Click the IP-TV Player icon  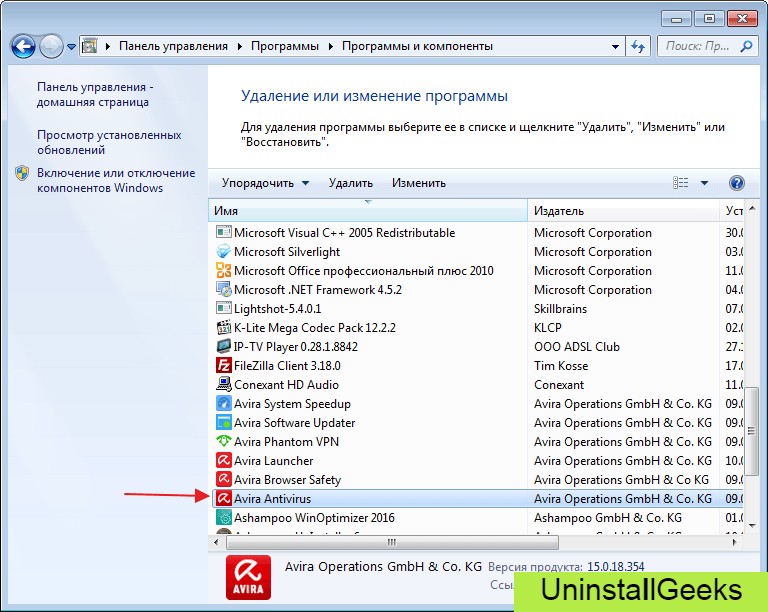point(223,346)
